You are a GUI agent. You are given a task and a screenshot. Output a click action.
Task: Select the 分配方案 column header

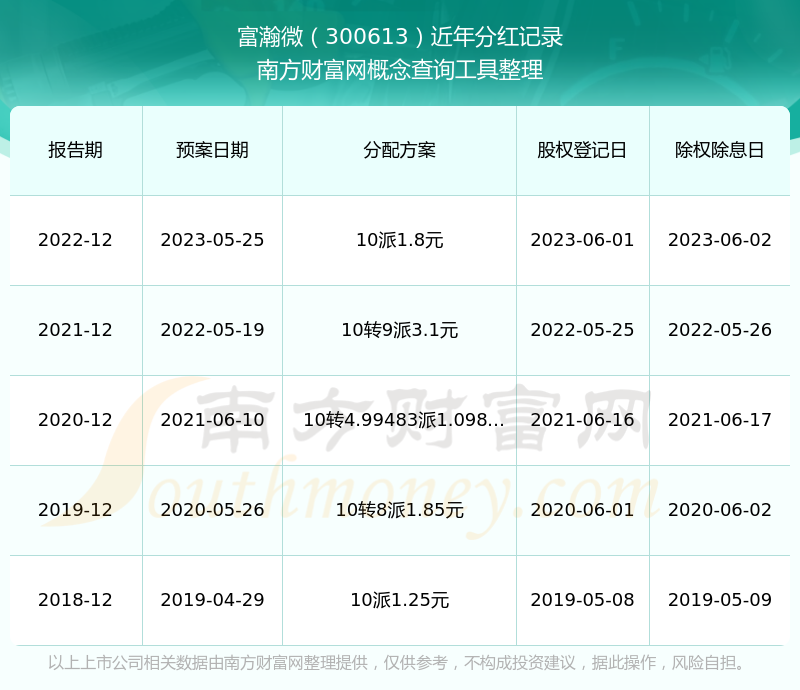pos(399,150)
